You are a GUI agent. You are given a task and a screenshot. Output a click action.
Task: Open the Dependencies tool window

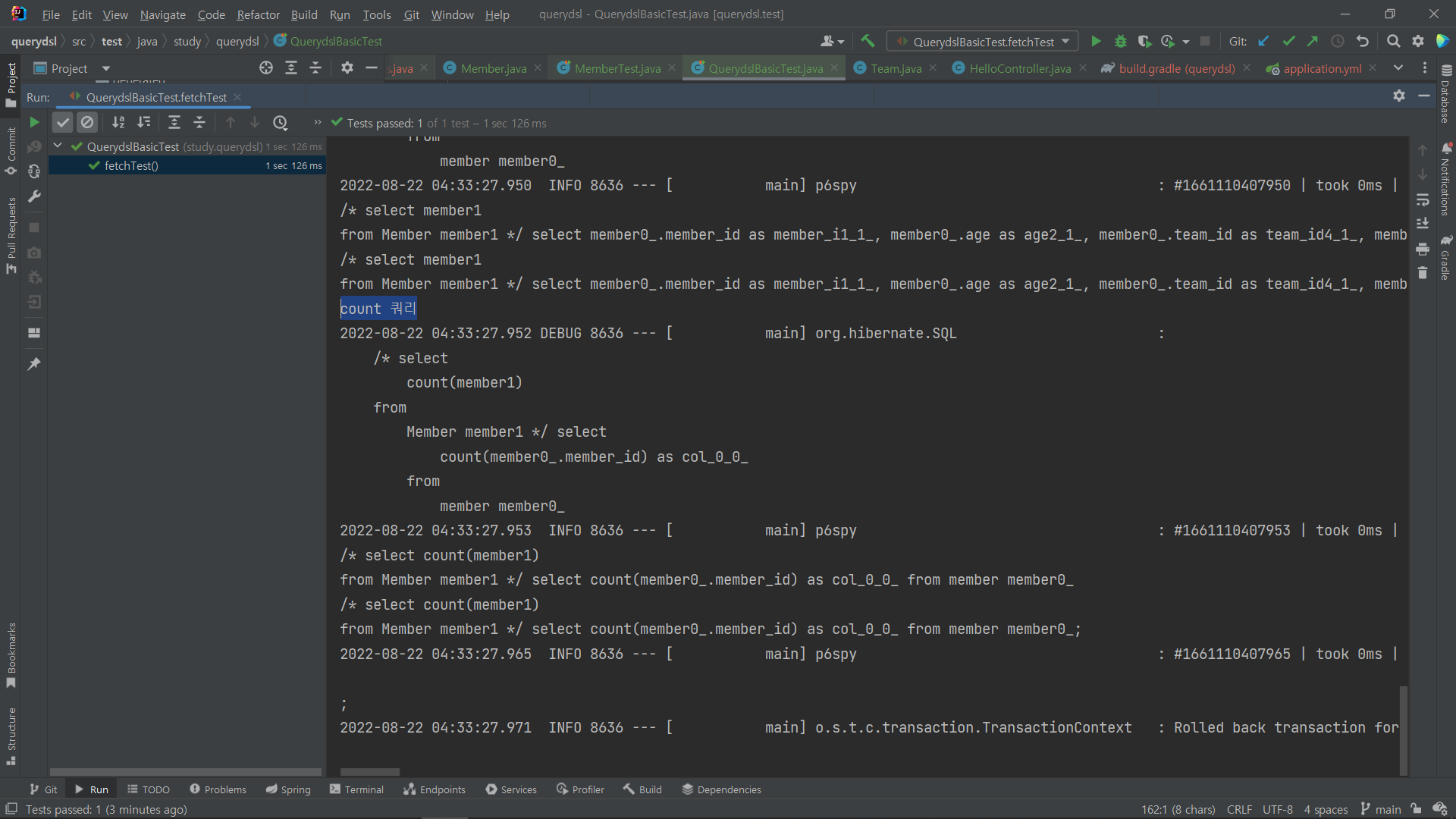(721, 789)
